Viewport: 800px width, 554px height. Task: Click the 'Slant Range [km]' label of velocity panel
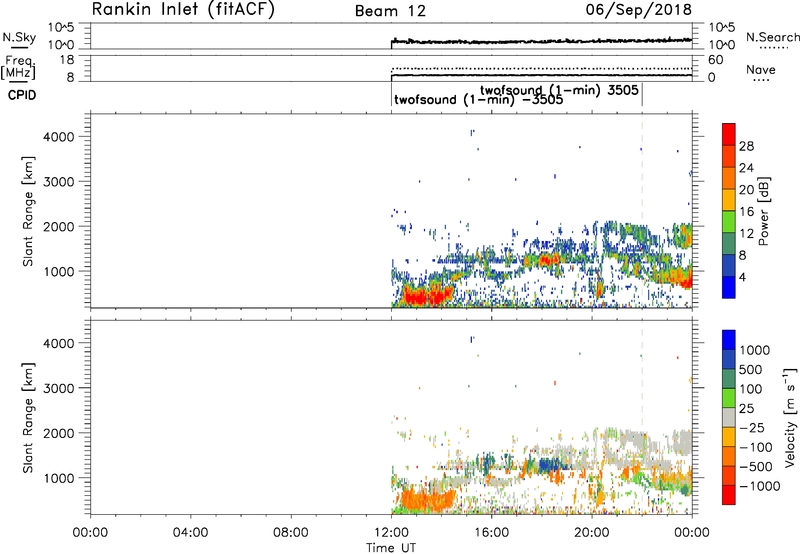(x=28, y=417)
